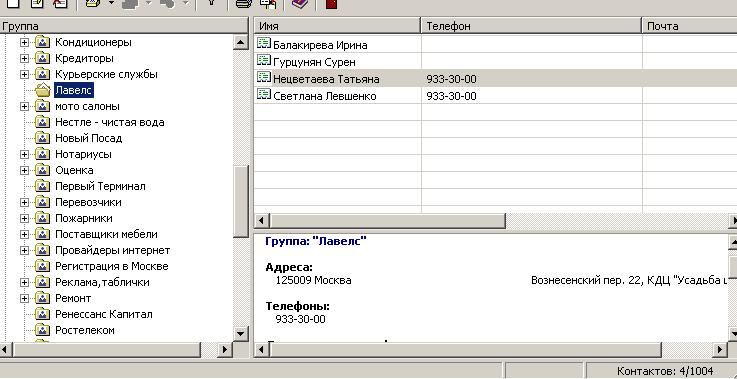Select contact Светлана Левшенко in the list
The image size is (737, 379).
(324, 96)
